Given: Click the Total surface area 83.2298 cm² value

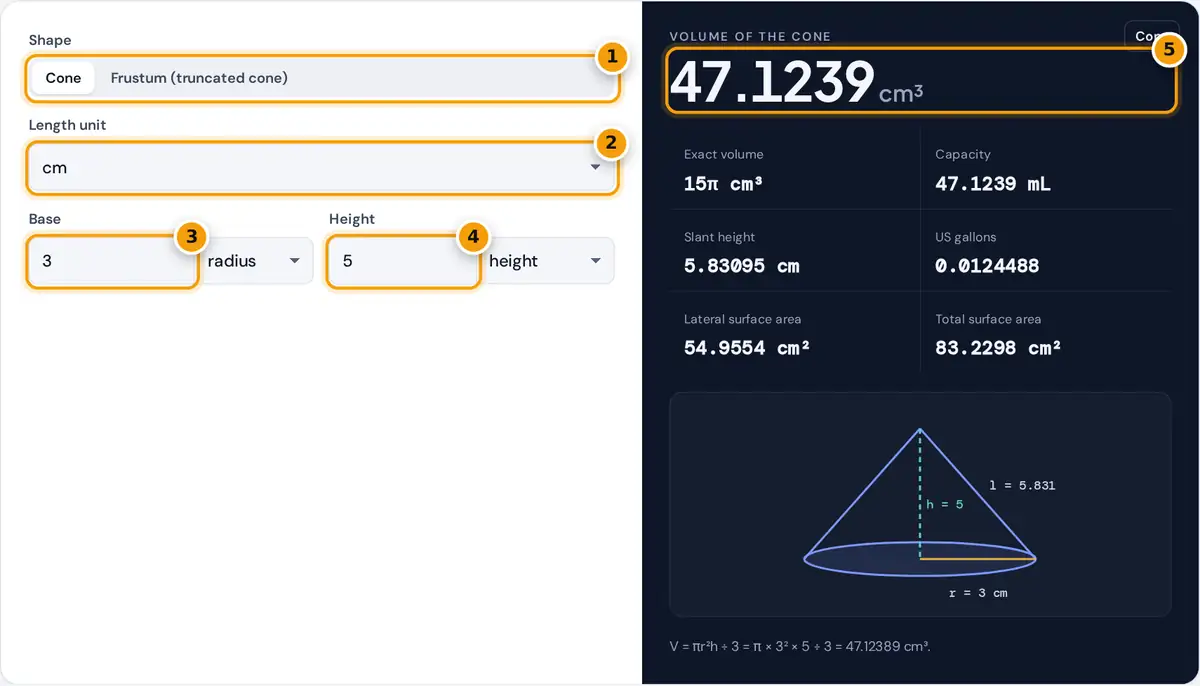Looking at the screenshot, I should pos(997,348).
